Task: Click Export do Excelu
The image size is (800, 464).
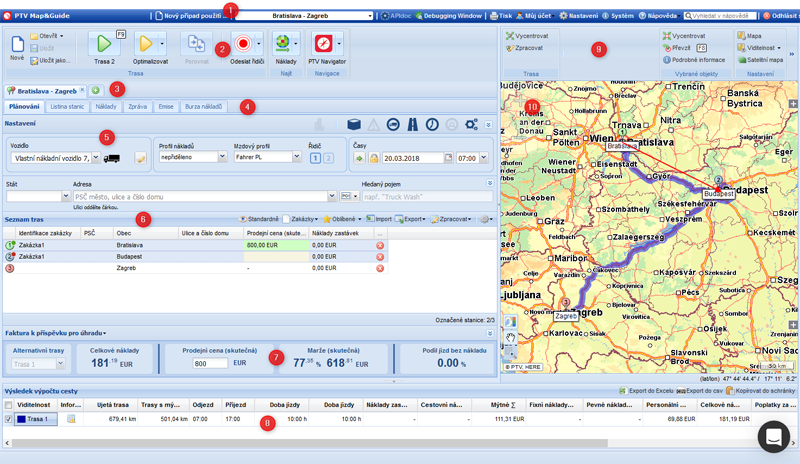Action: pyautogui.click(x=646, y=391)
